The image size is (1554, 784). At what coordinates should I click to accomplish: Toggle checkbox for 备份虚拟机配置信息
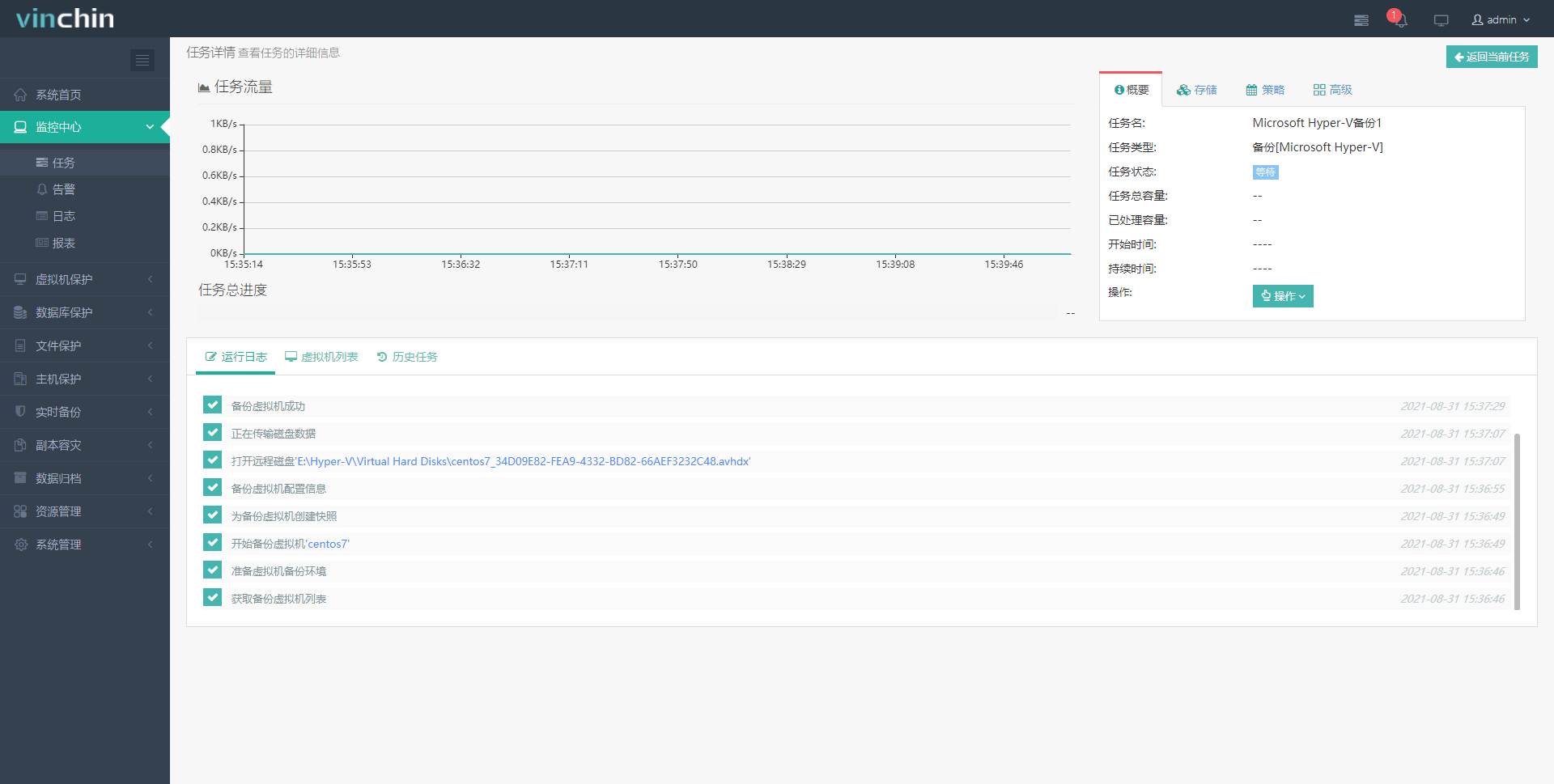213,487
